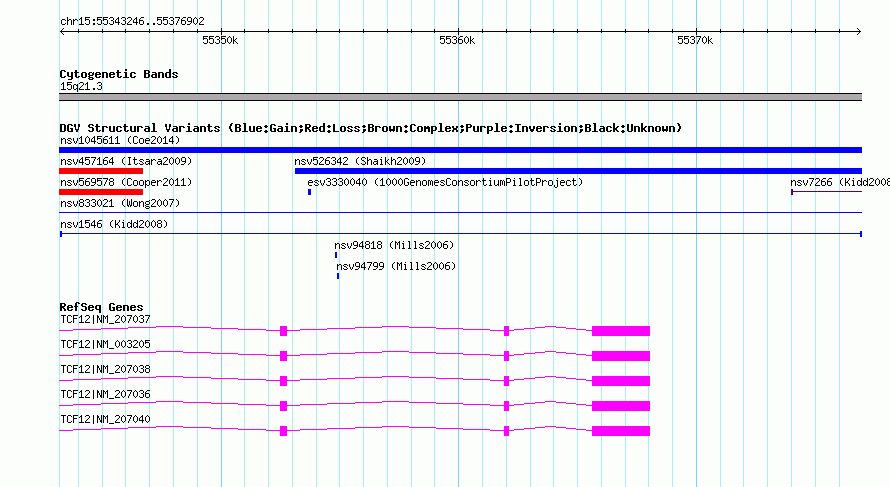890x487 pixels.
Task: Select nsv94818 (Mills2006) variant label
Action: click(x=394, y=245)
